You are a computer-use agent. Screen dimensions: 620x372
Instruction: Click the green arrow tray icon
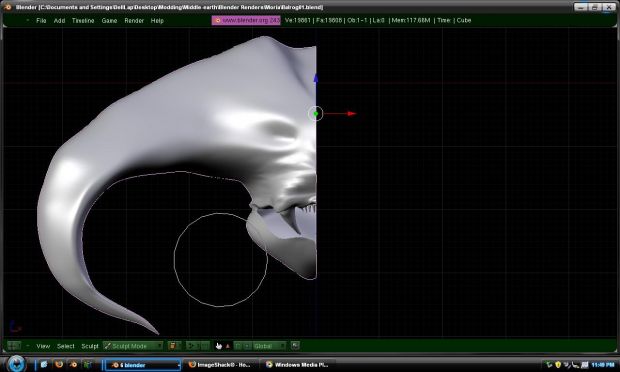[x=549, y=364]
